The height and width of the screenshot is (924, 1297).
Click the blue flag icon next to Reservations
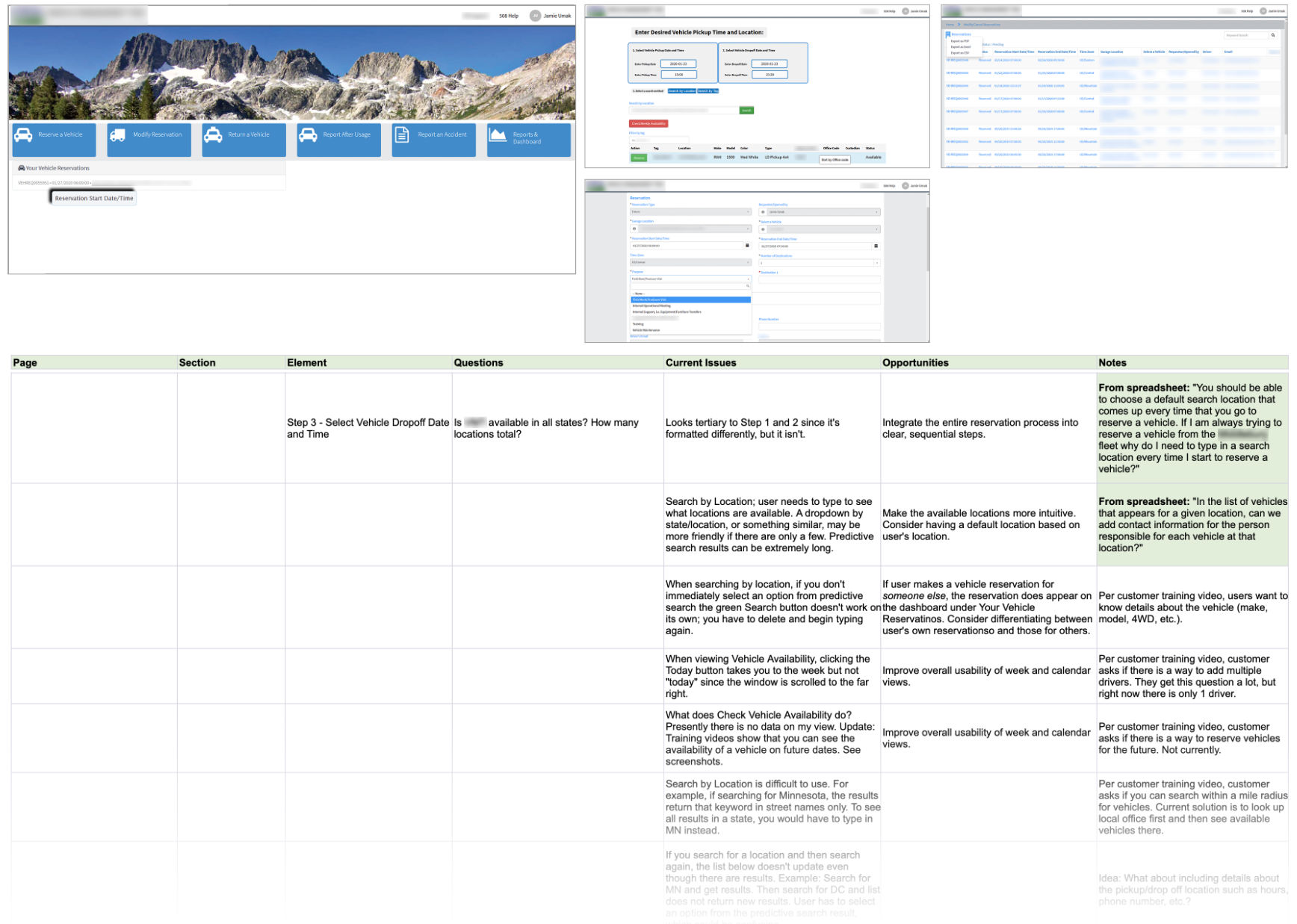click(x=947, y=34)
